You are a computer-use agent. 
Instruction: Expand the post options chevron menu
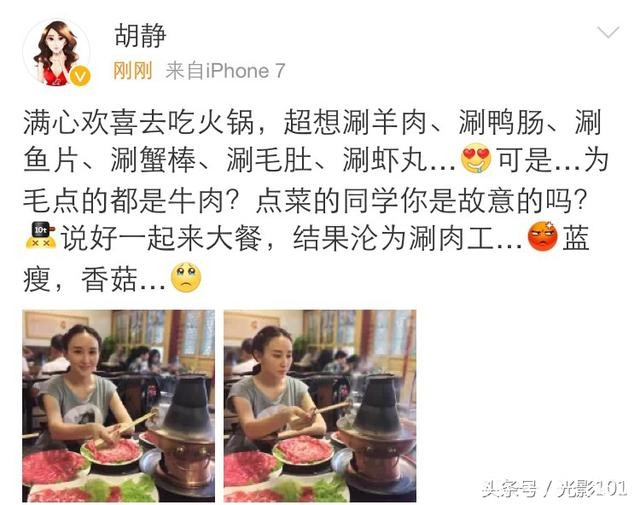click(x=608, y=32)
